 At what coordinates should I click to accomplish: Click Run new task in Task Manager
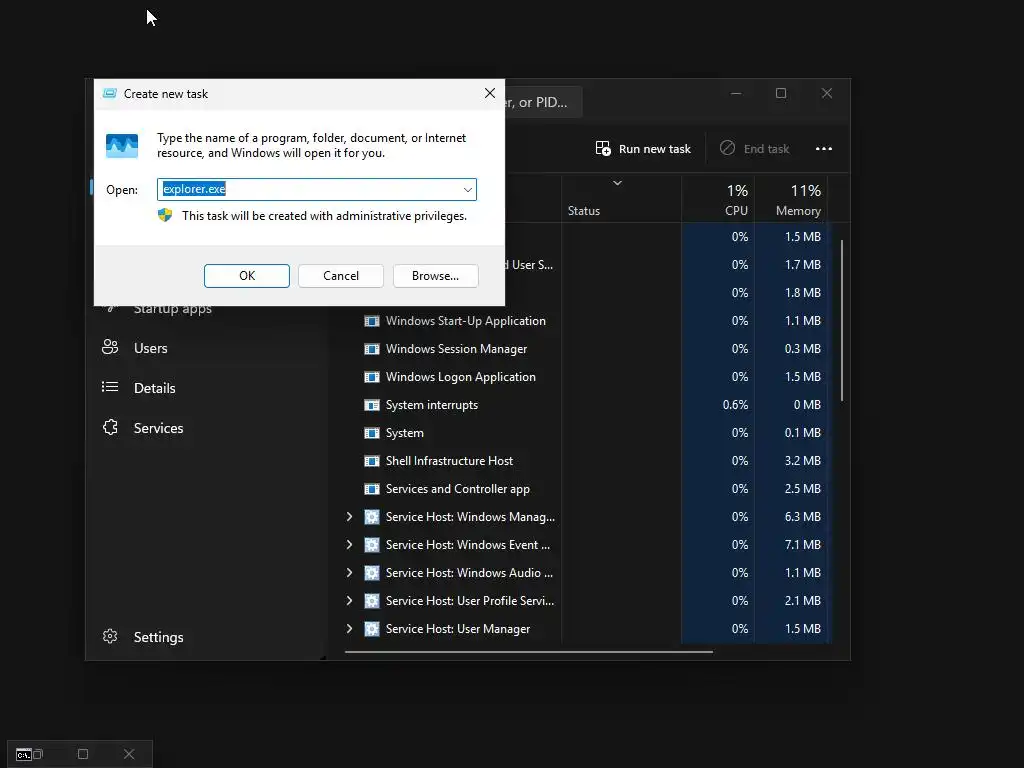(643, 149)
